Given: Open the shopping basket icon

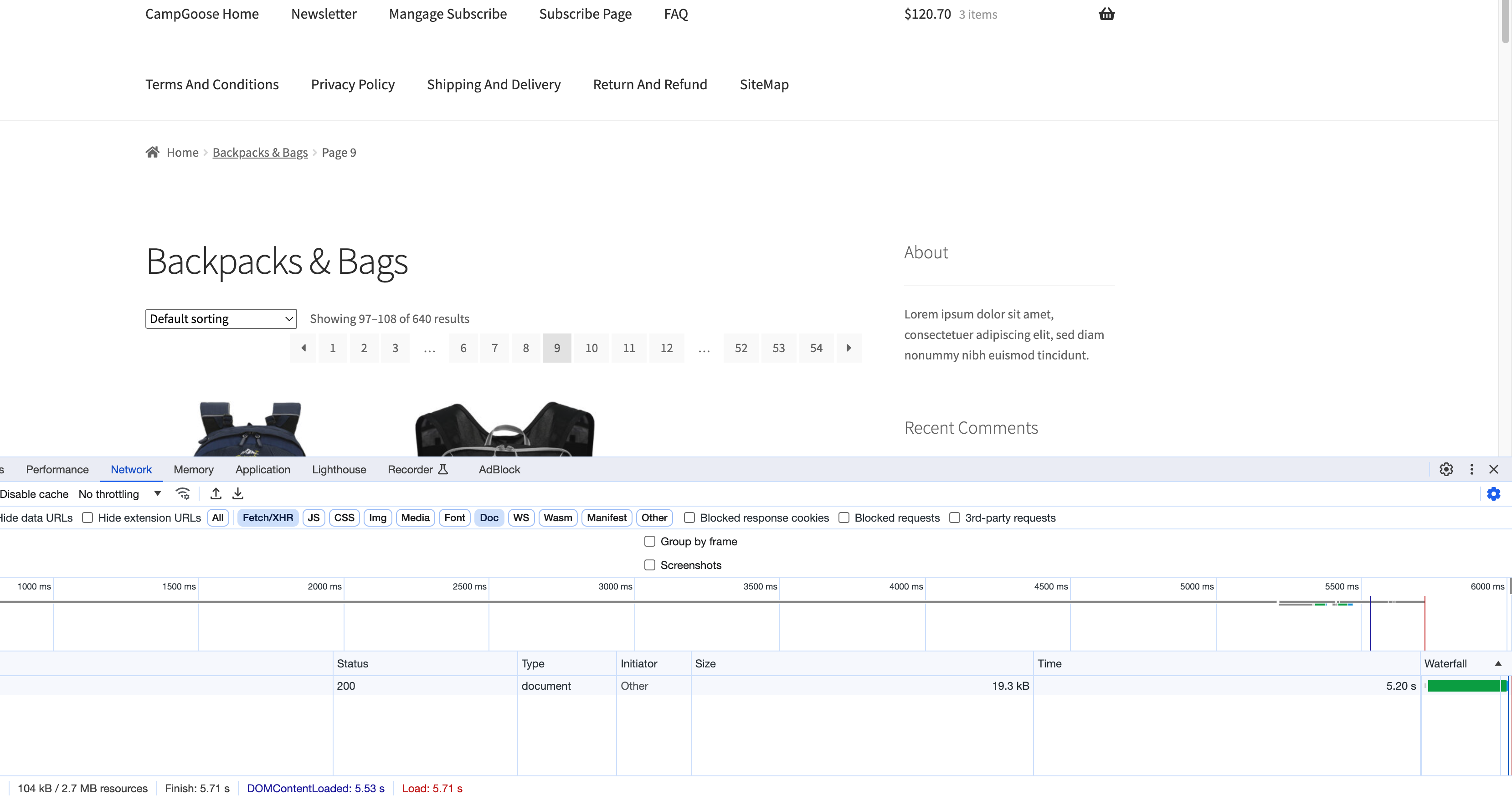Looking at the screenshot, I should (1106, 14).
